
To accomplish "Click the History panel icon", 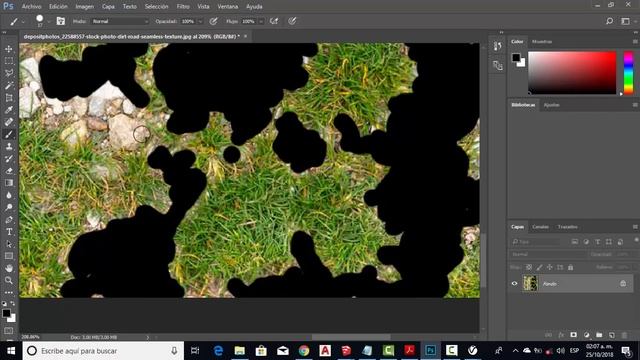I will [x=498, y=46].
